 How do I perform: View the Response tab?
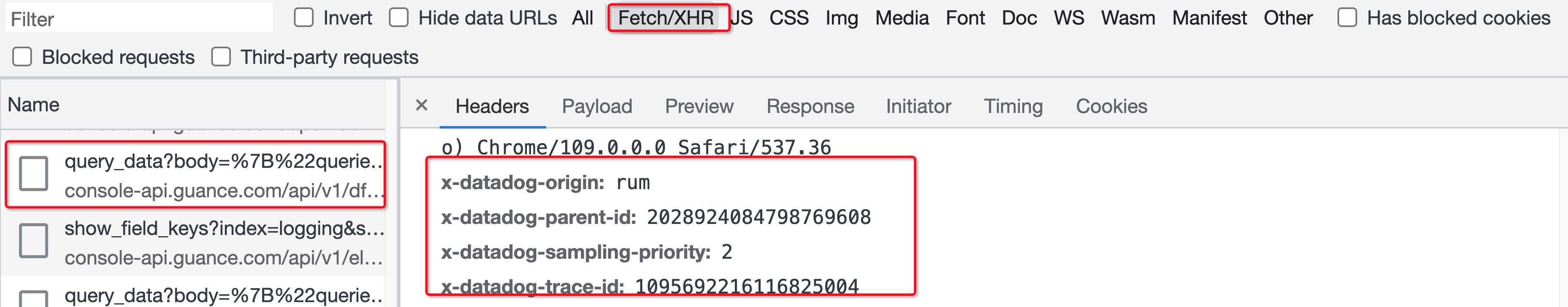[810, 106]
